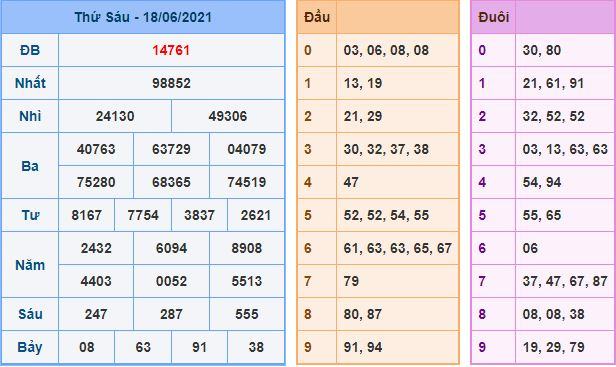616x367 pixels.
Task: Click first prize number 98852
Action: coord(171,83)
